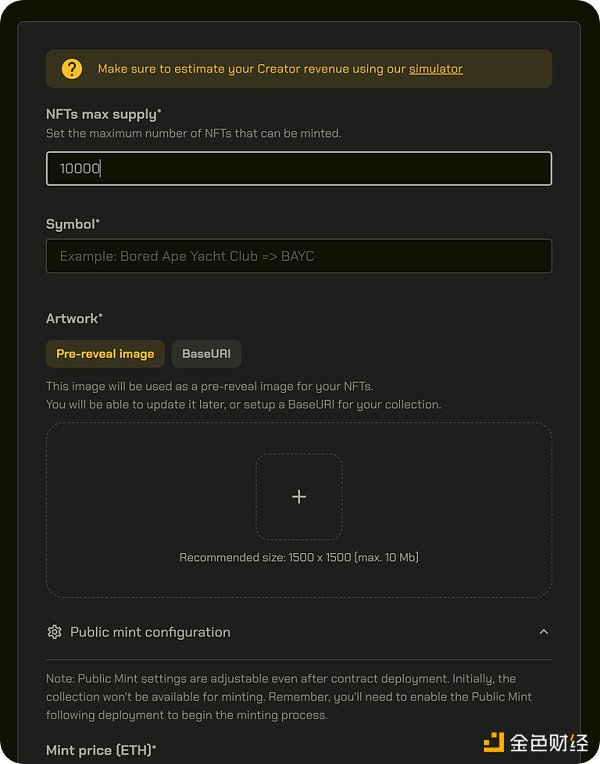The image size is (600, 764).
Task: Toggle the Public mint configuration heading
Action: [x=150, y=632]
